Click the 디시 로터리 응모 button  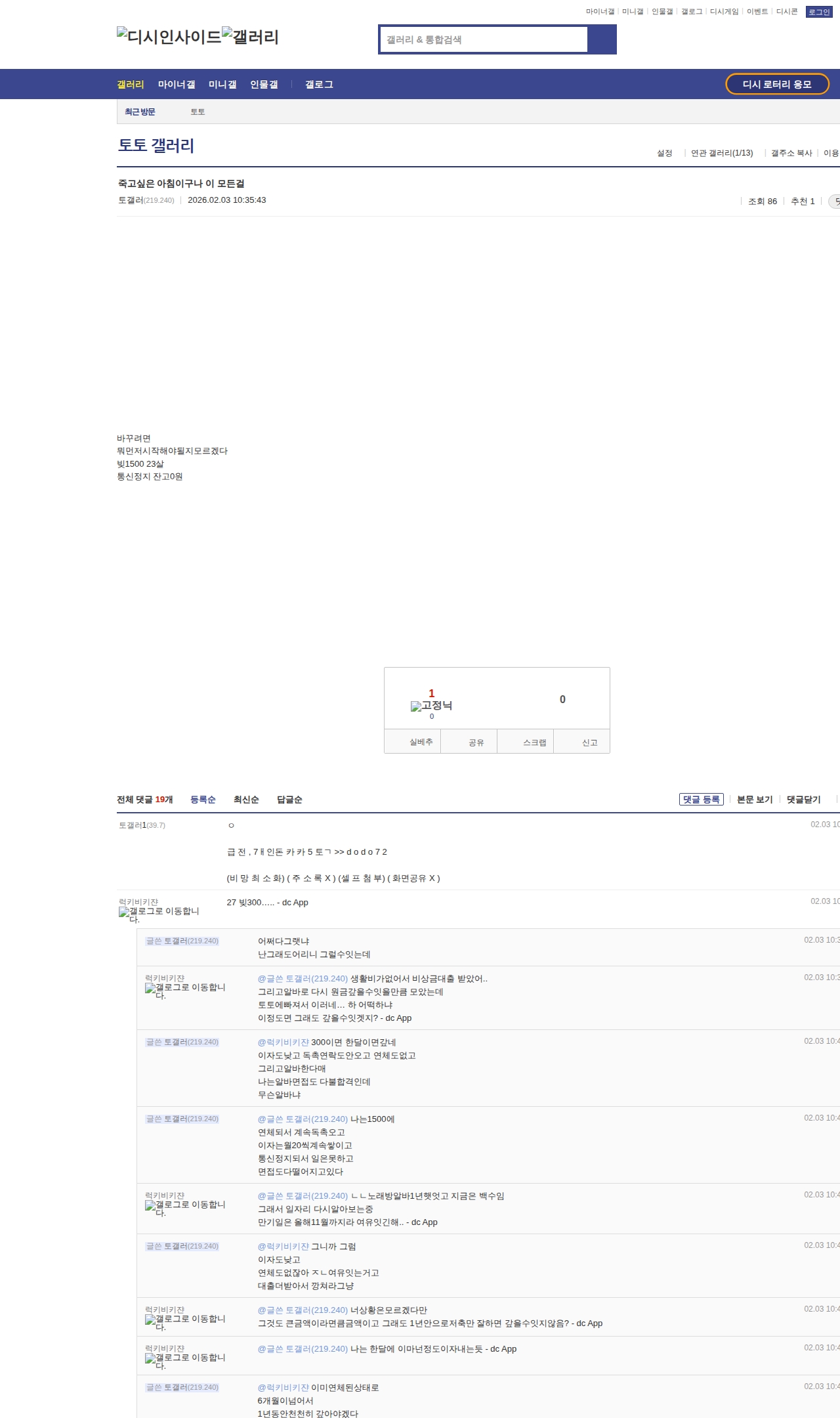click(777, 84)
